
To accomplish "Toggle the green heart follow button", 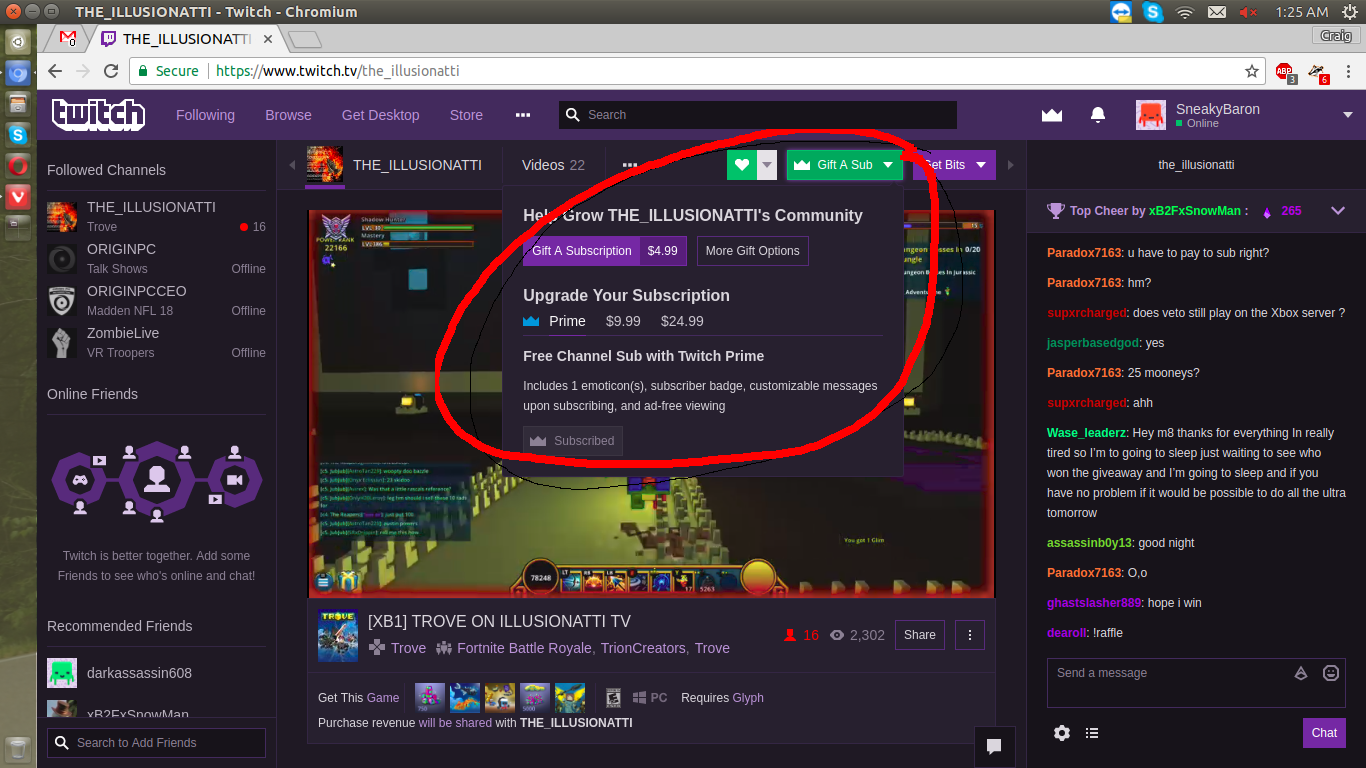I will coord(741,165).
